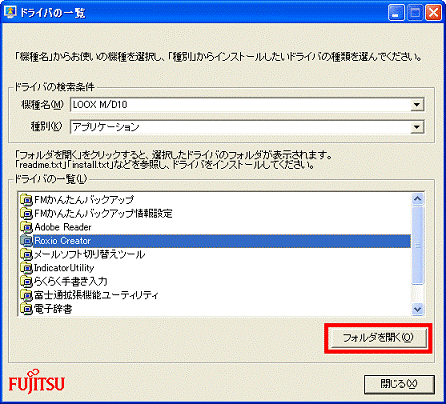
Task: Click the folder icon beside Roxio Creator
Action: pyautogui.click(x=26, y=241)
